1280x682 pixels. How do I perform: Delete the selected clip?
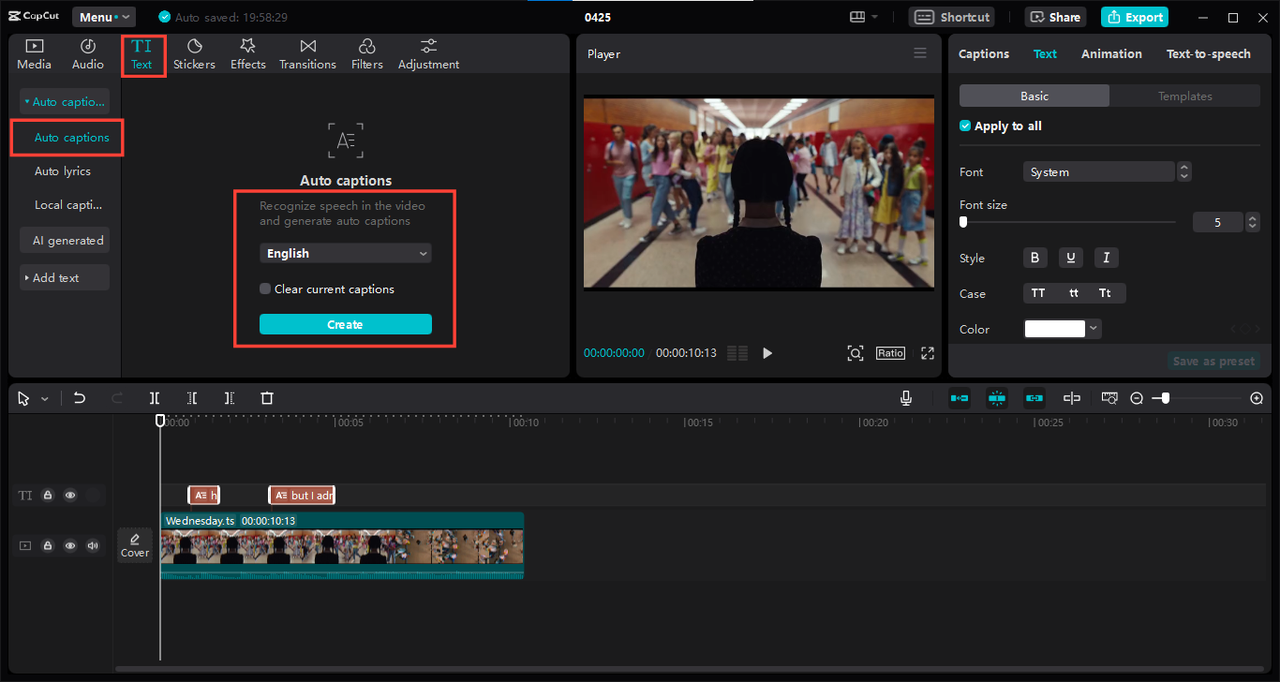point(267,398)
